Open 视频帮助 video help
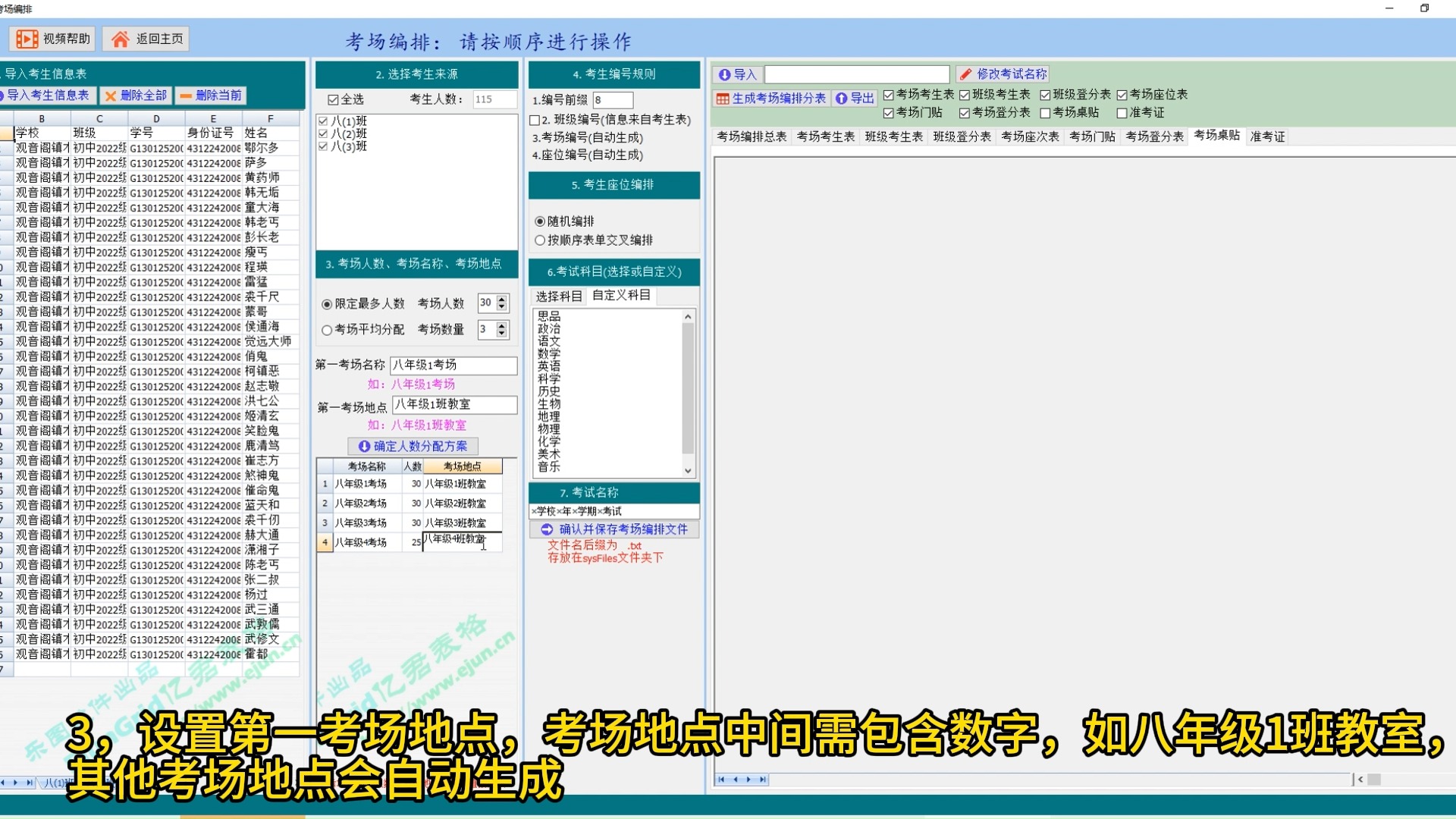The width and height of the screenshot is (1456, 819). coord(52,39)
